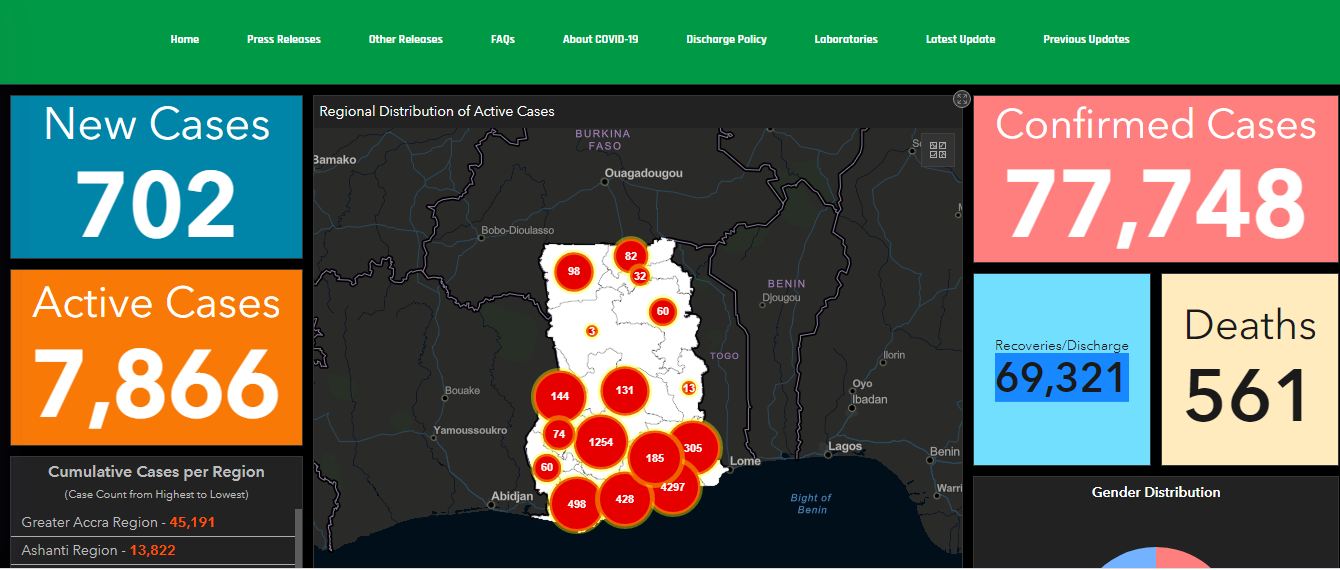Click the 498 cases cluster bubble
The height and width of the screenshot is (570, 1340).
[x=576, y=504]
